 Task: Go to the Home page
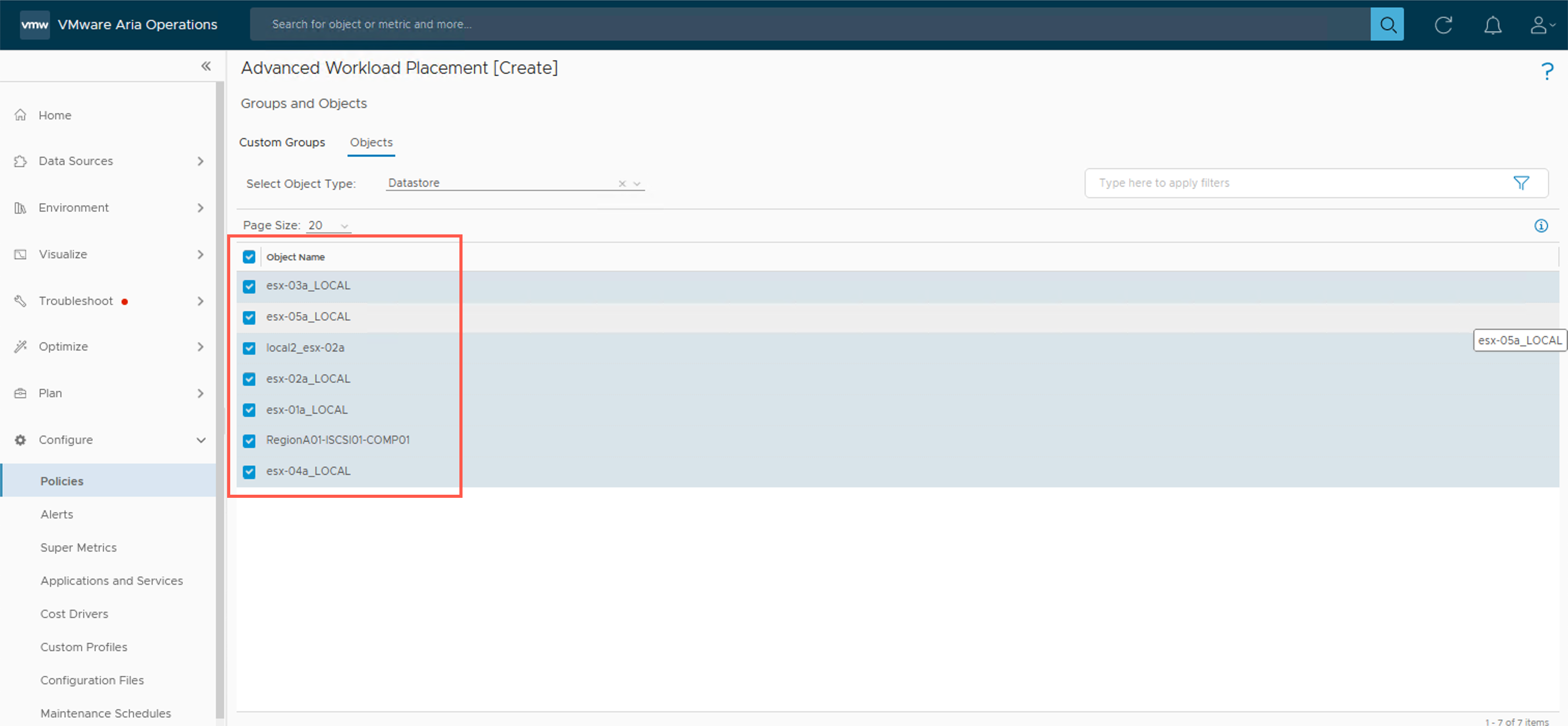[x=55, y=115]
